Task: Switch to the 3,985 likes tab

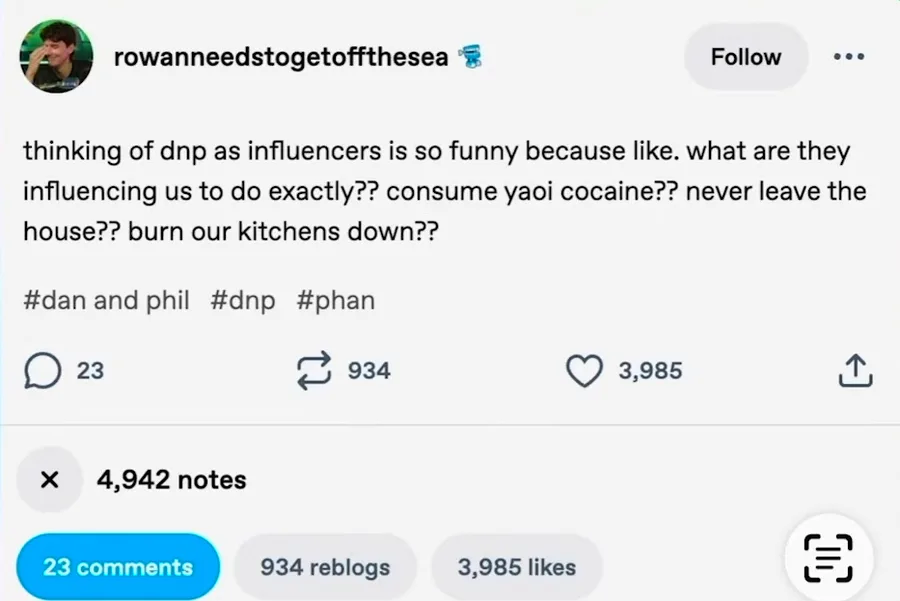Action: click(x=516, y=567)
